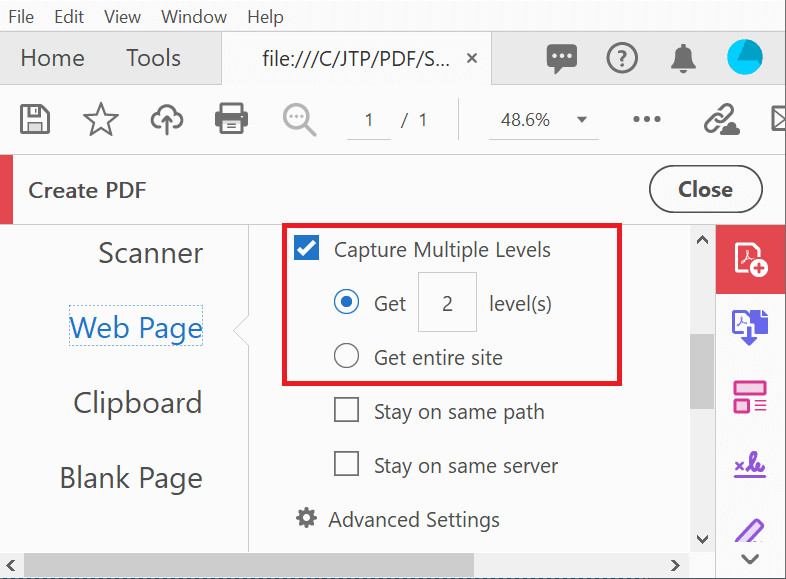Choose Get entire site radio option
786x579 pixels.
pyautogui.click(x=346, y=356)
